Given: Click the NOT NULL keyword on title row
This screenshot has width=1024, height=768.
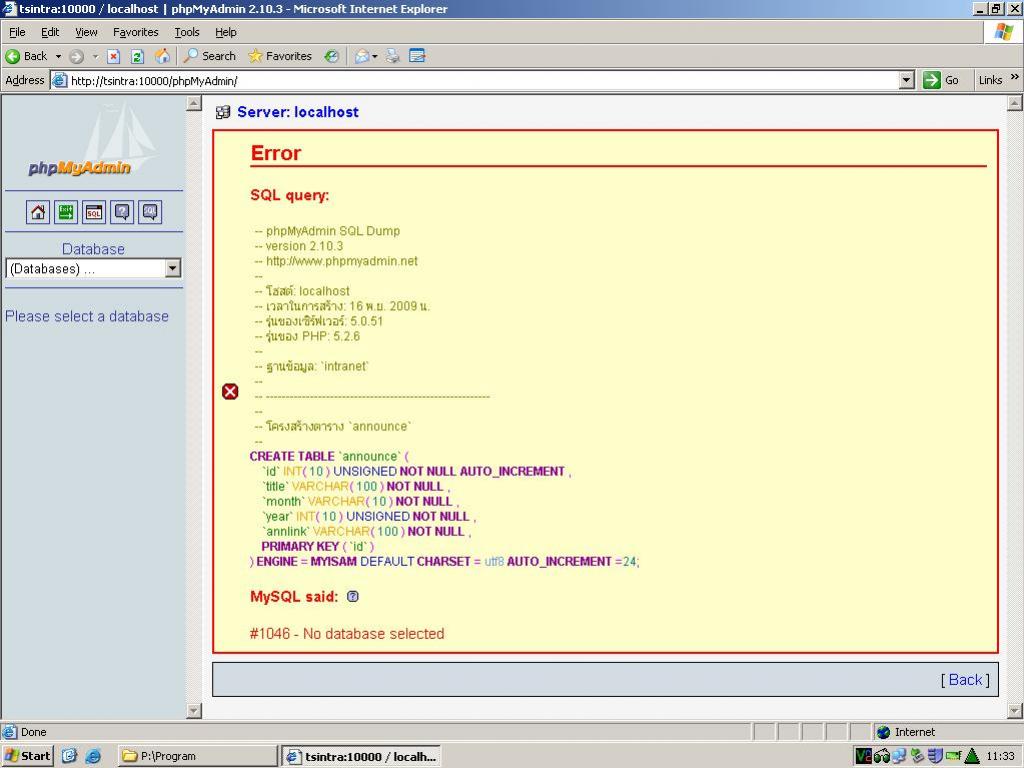Looking at the screenshot, I should 415,487.
